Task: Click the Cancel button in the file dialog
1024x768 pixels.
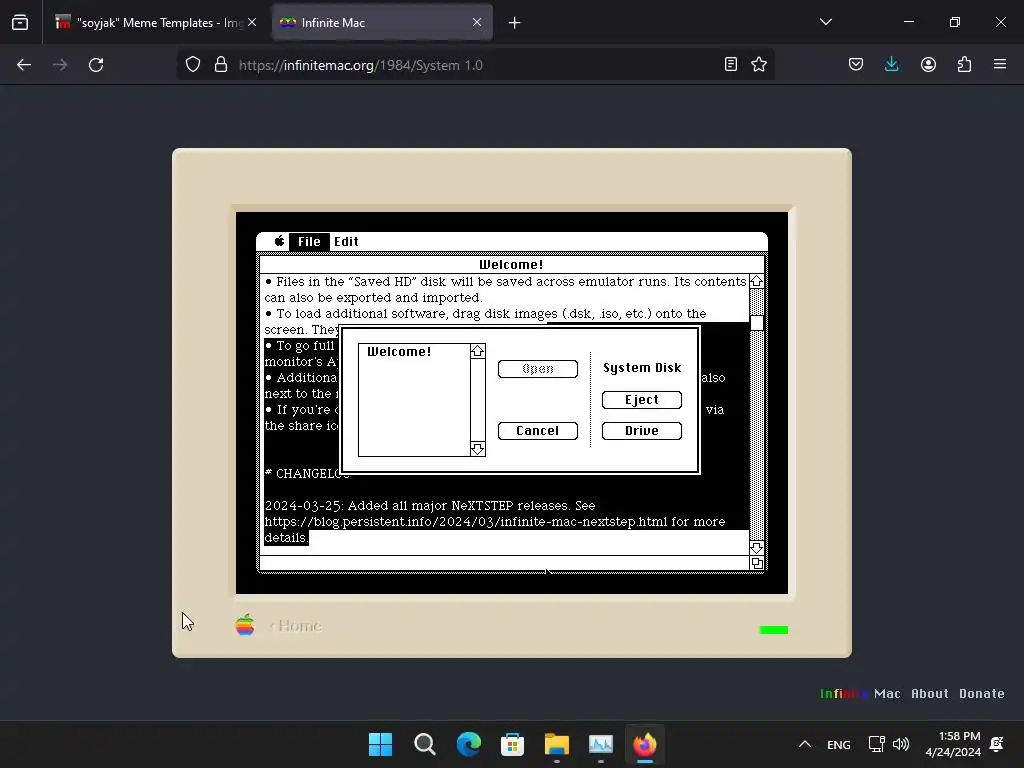Action: (537, 431)
